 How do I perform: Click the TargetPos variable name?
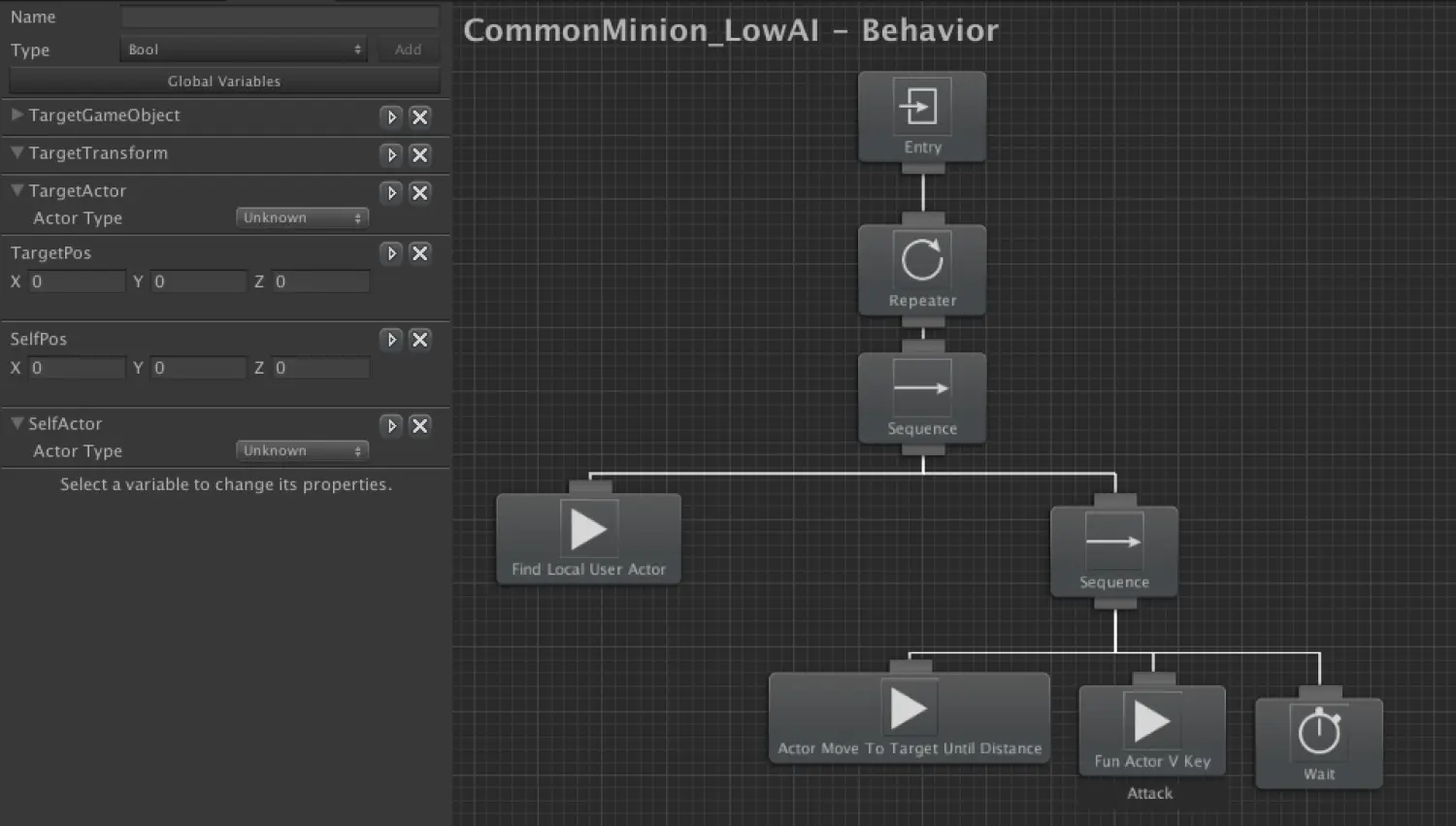[50, 253]
